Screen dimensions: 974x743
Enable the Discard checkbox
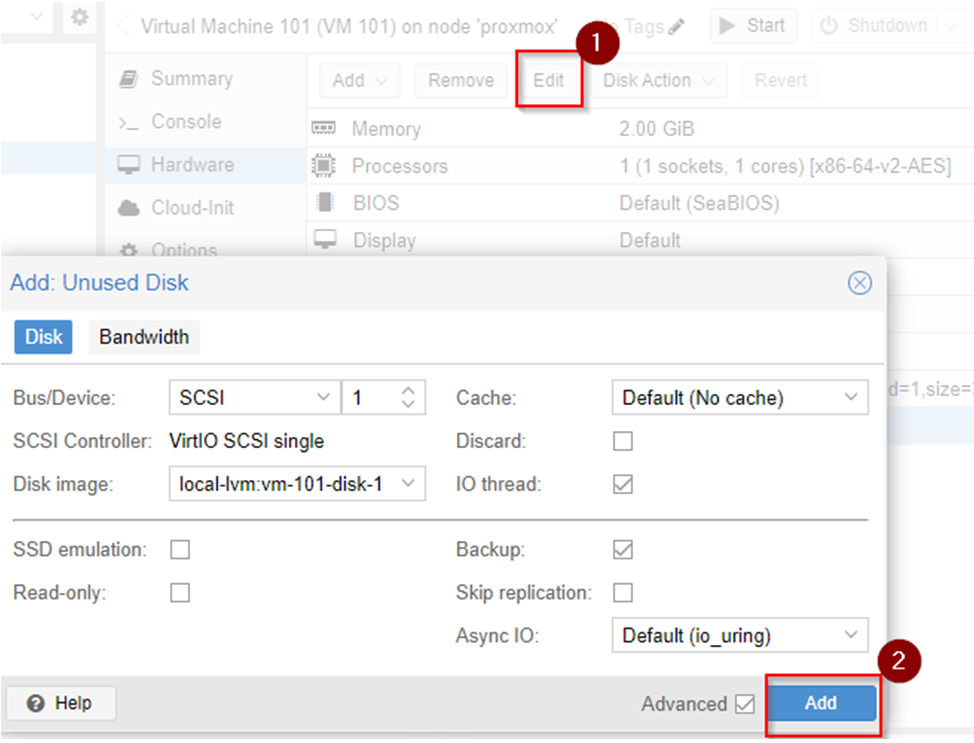click(x=623, y=441)
